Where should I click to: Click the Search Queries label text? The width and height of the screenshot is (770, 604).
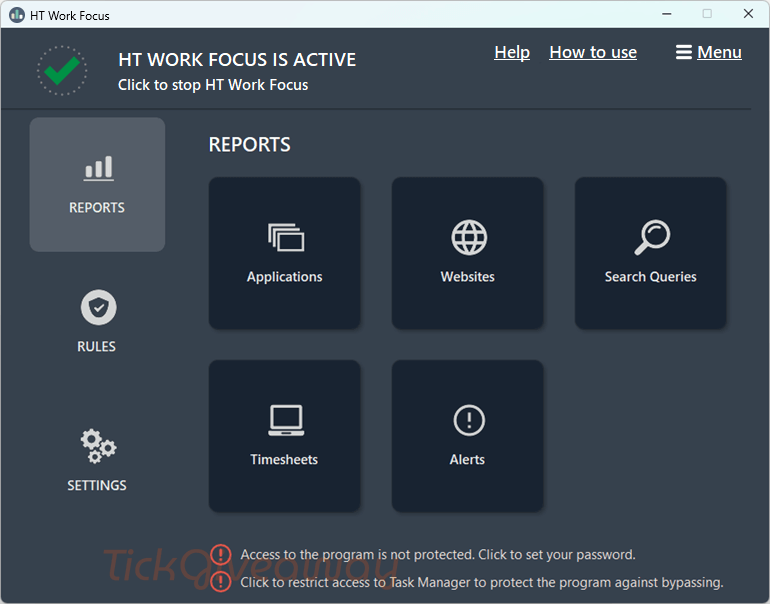[651, 277]
